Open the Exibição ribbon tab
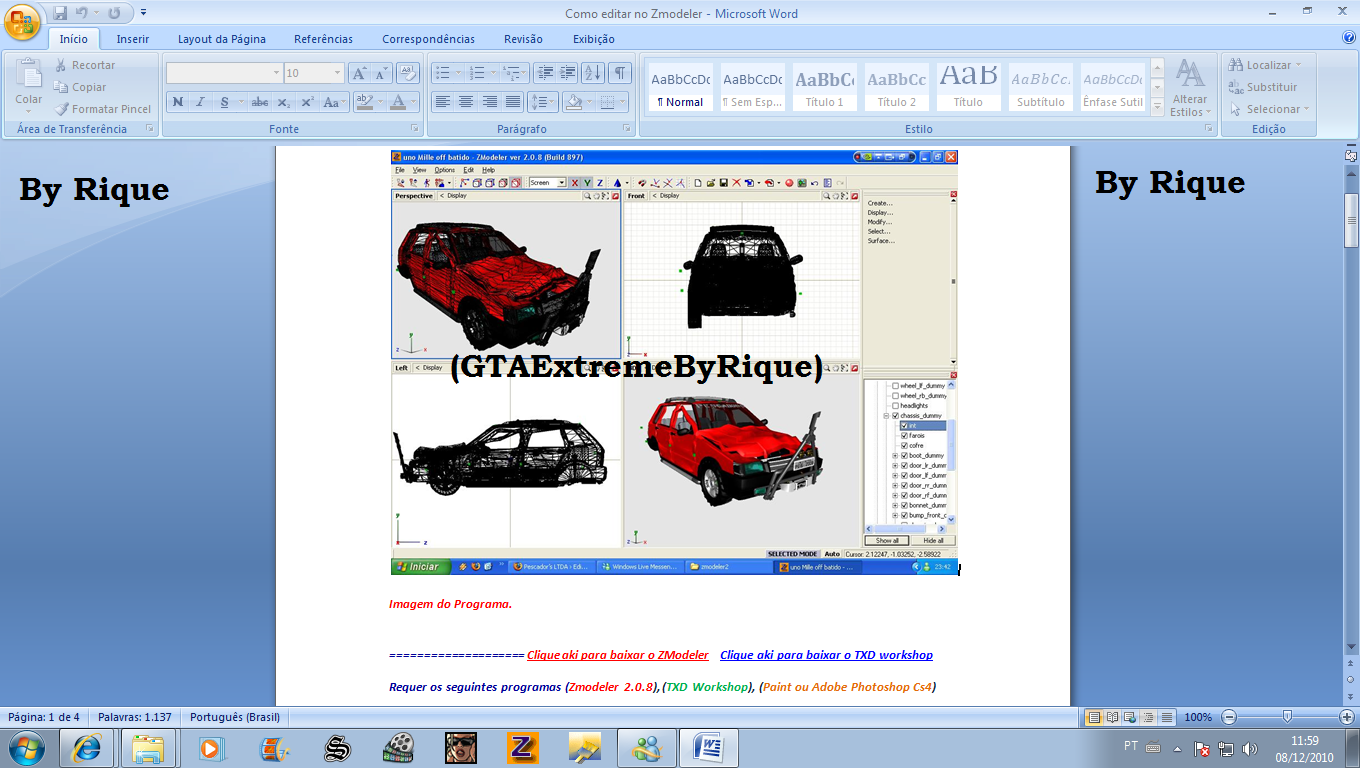Viewport: 1360px width, 768px height. [x=593, y=37]
